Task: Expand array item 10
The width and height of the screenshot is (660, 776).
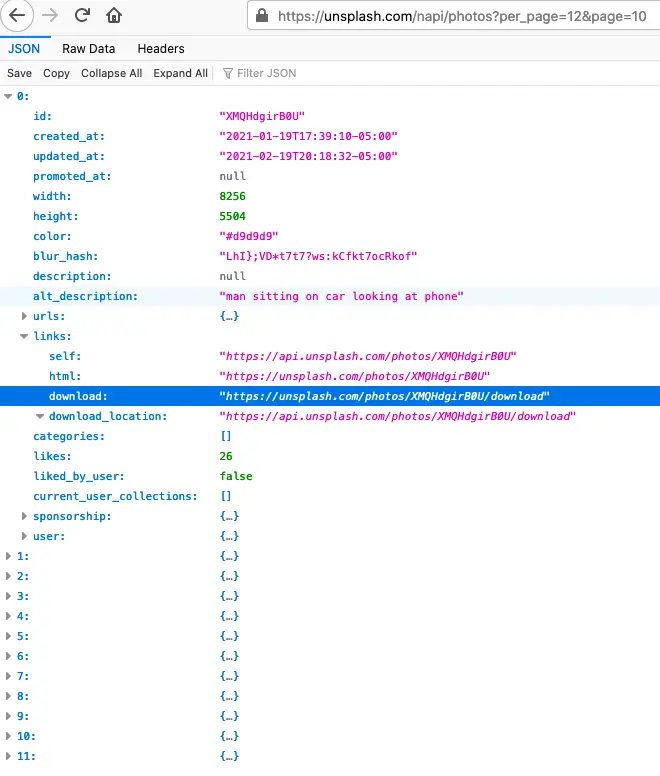Action: point(8,736)
